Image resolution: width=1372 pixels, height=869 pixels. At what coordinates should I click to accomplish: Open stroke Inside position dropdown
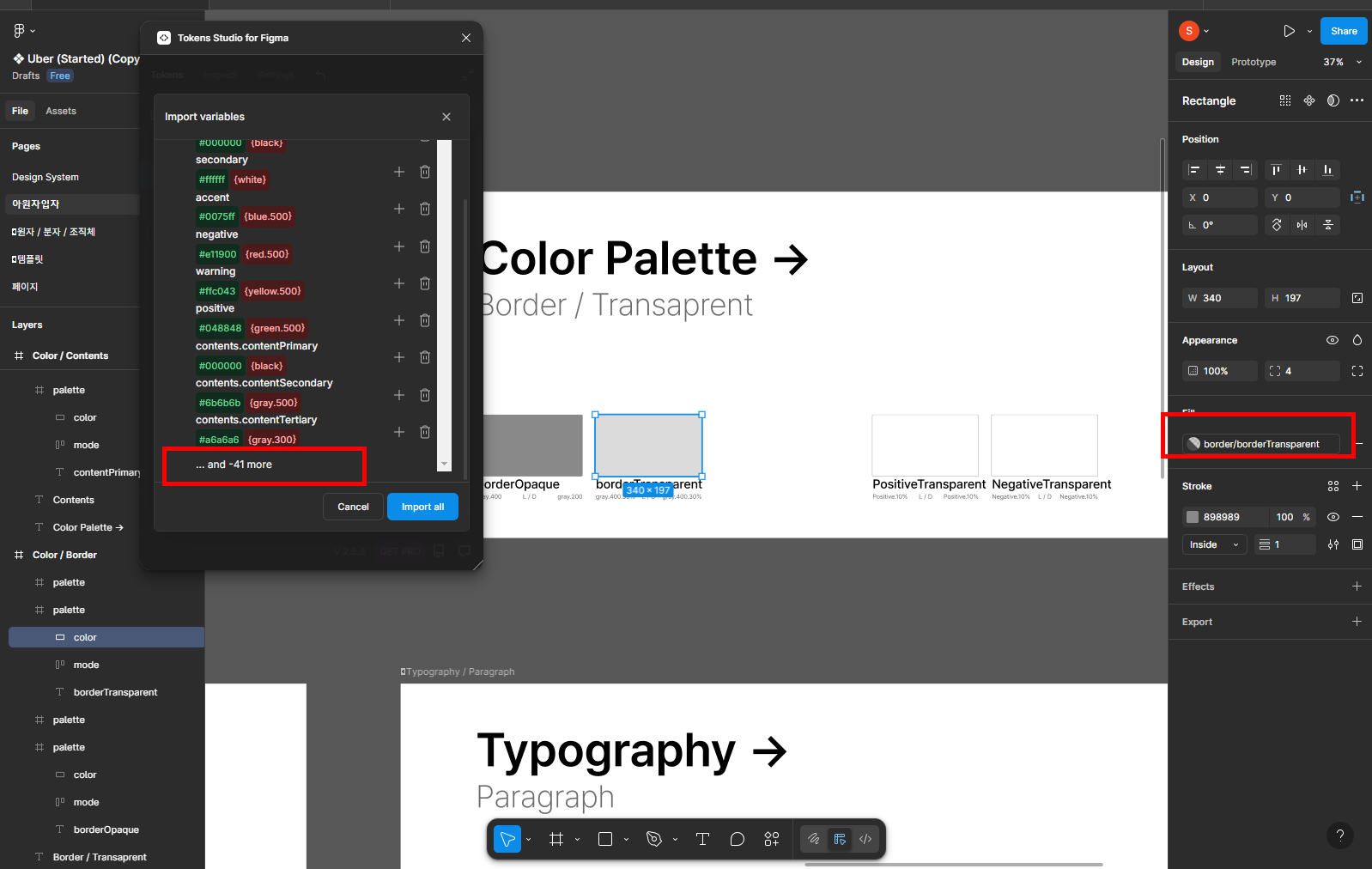tap(1215, 544)
